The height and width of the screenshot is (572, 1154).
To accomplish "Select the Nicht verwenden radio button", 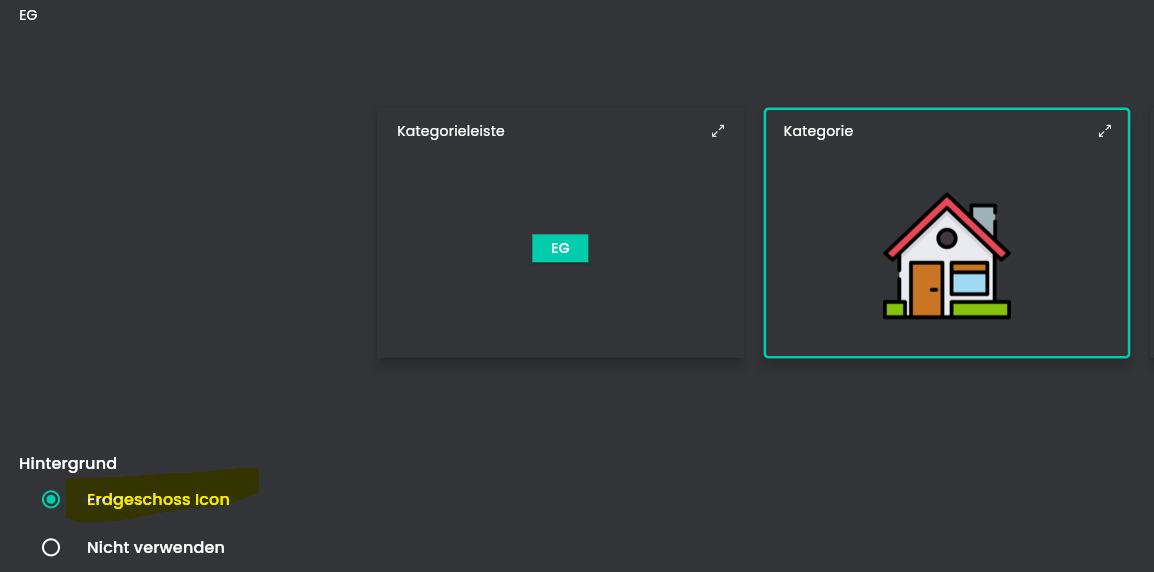I will pyautogui.click(x=51, y=547).
